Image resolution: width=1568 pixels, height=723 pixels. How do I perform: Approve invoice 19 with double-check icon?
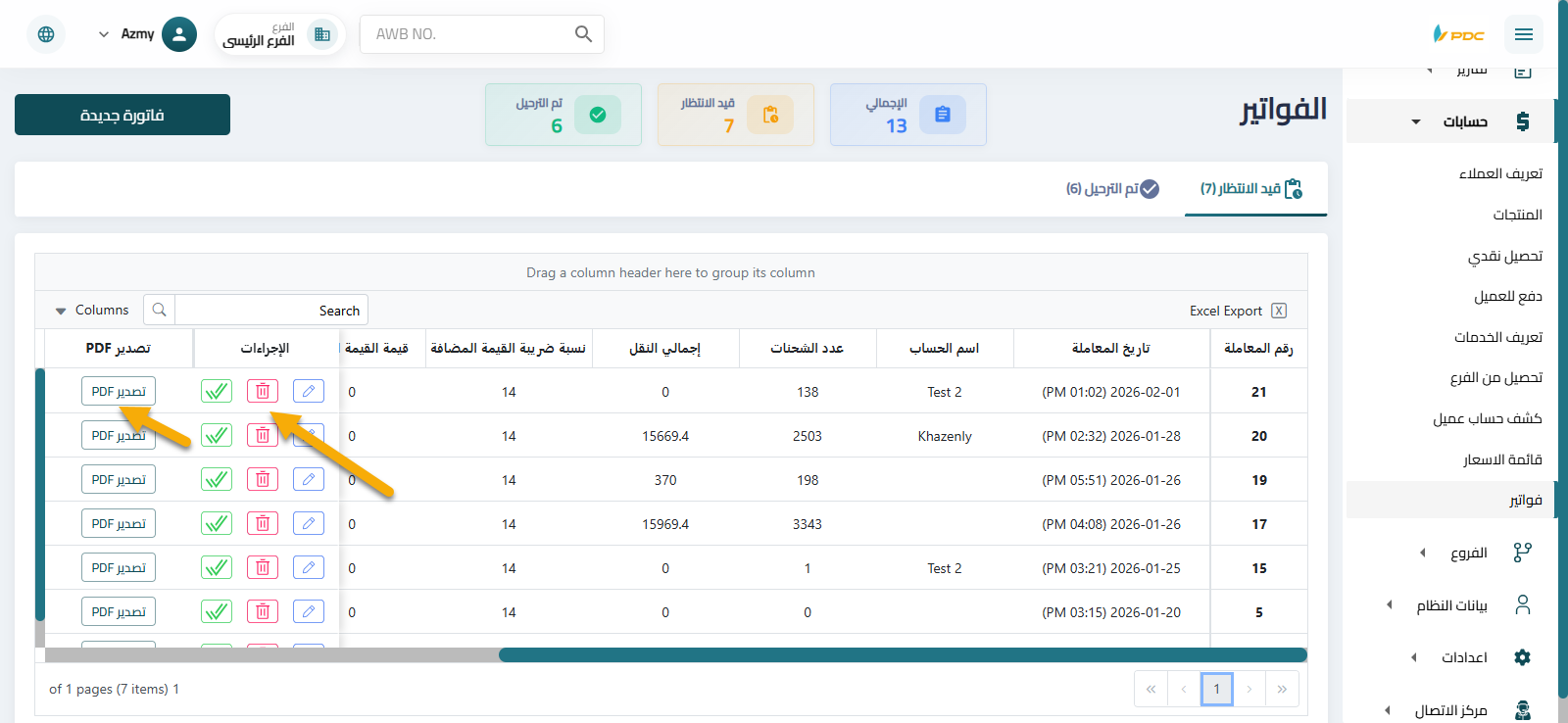pyautogui.click(x=217, y=479)
